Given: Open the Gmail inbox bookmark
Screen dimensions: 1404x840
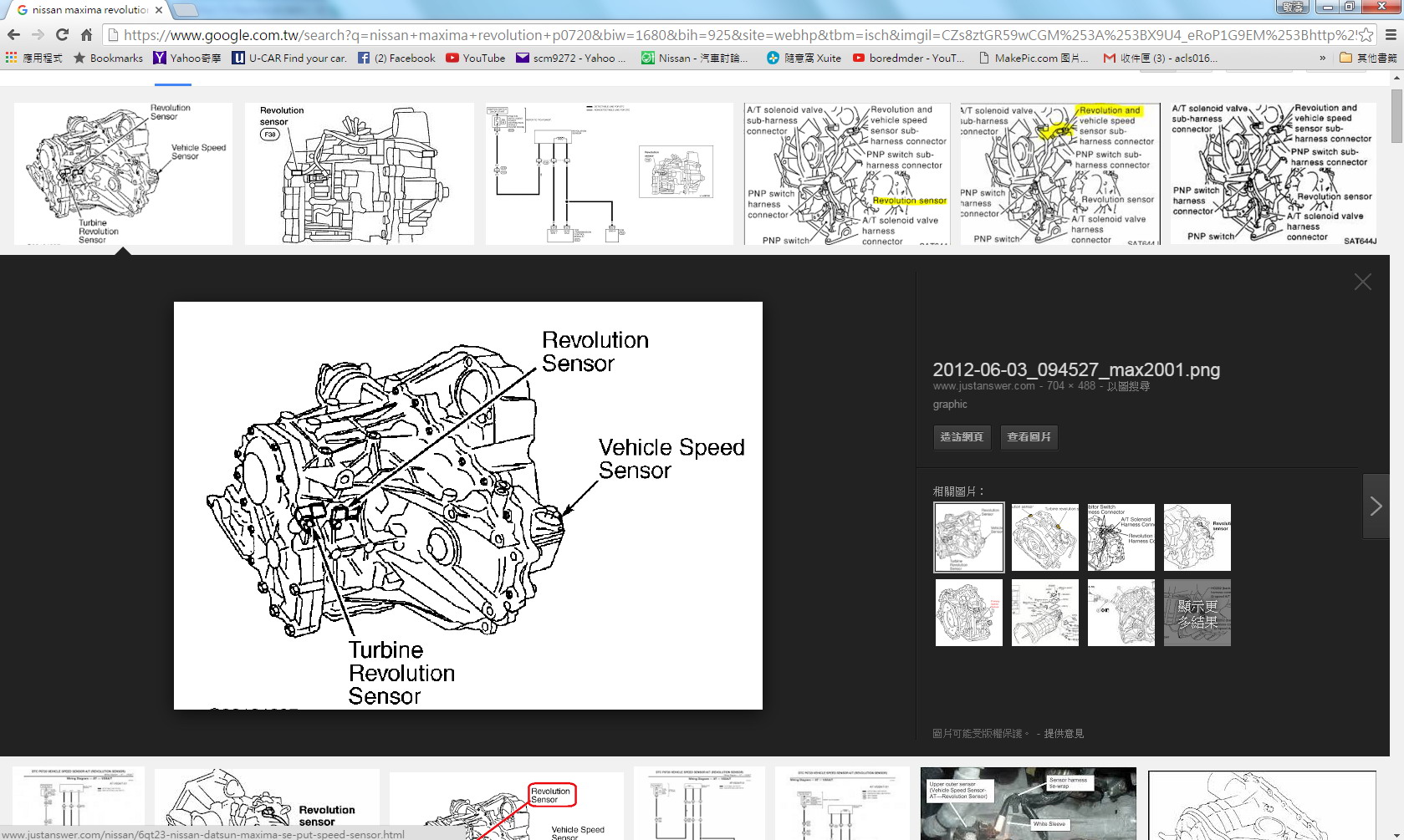Looking at the screenshot, I should click(x=1161, y=58).
